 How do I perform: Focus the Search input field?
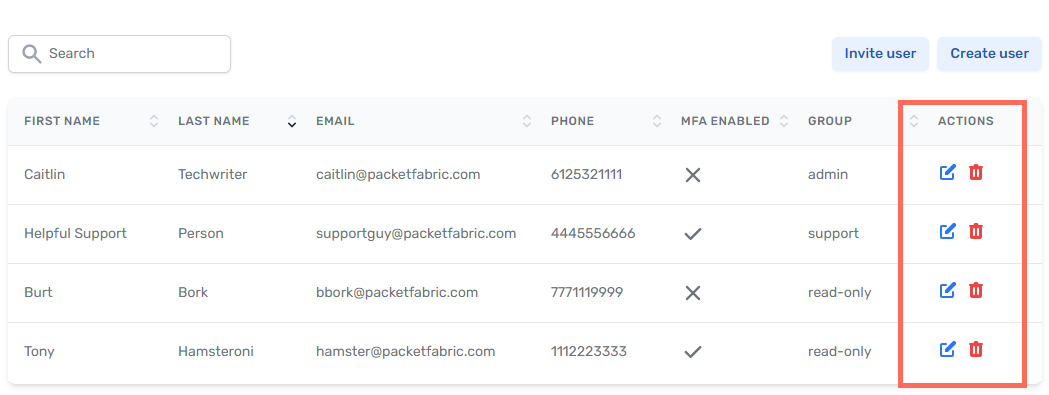(120, 54)
